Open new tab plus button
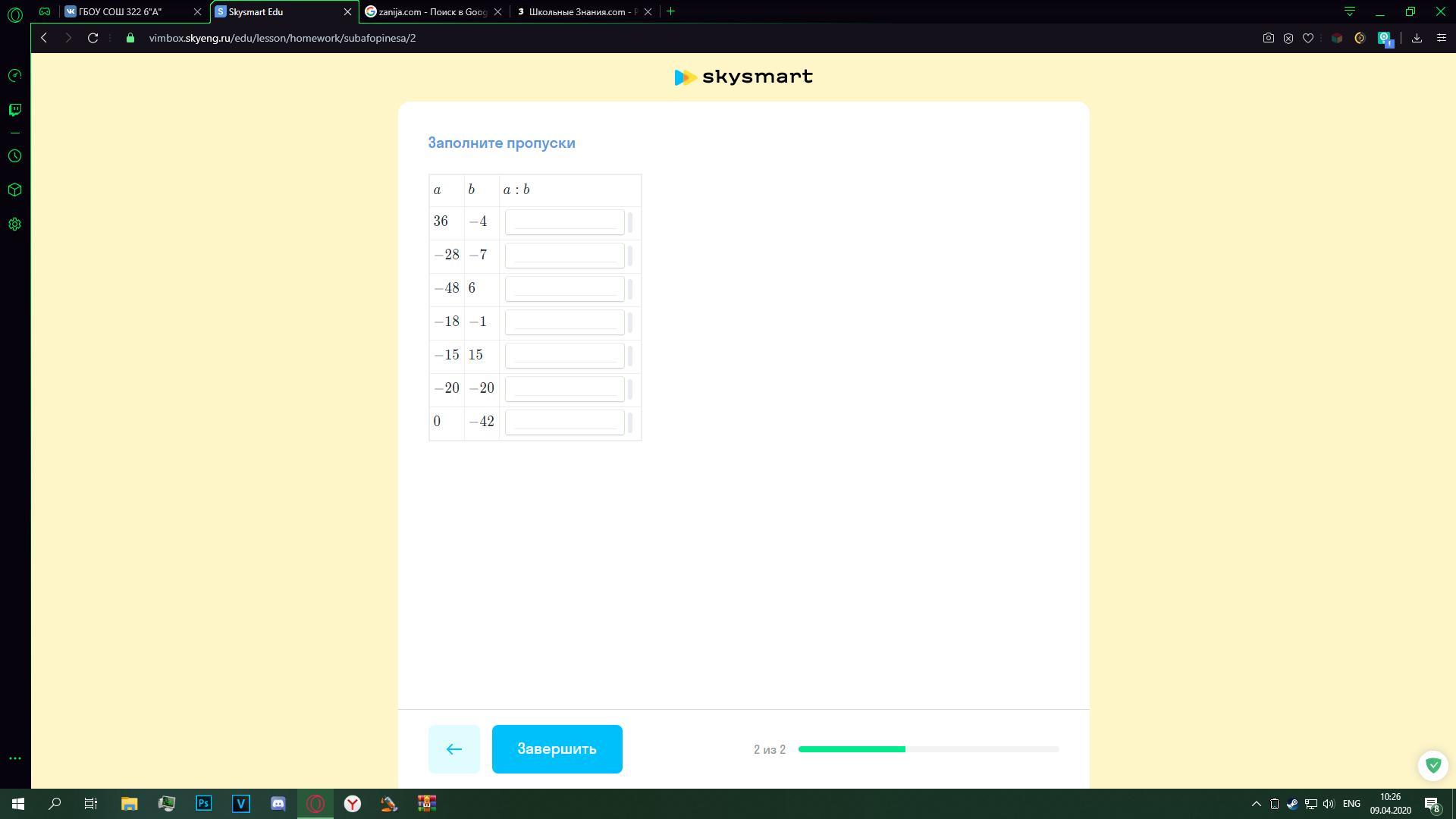The height and width of the screenshot is (819, 1456). pos(670,11)
